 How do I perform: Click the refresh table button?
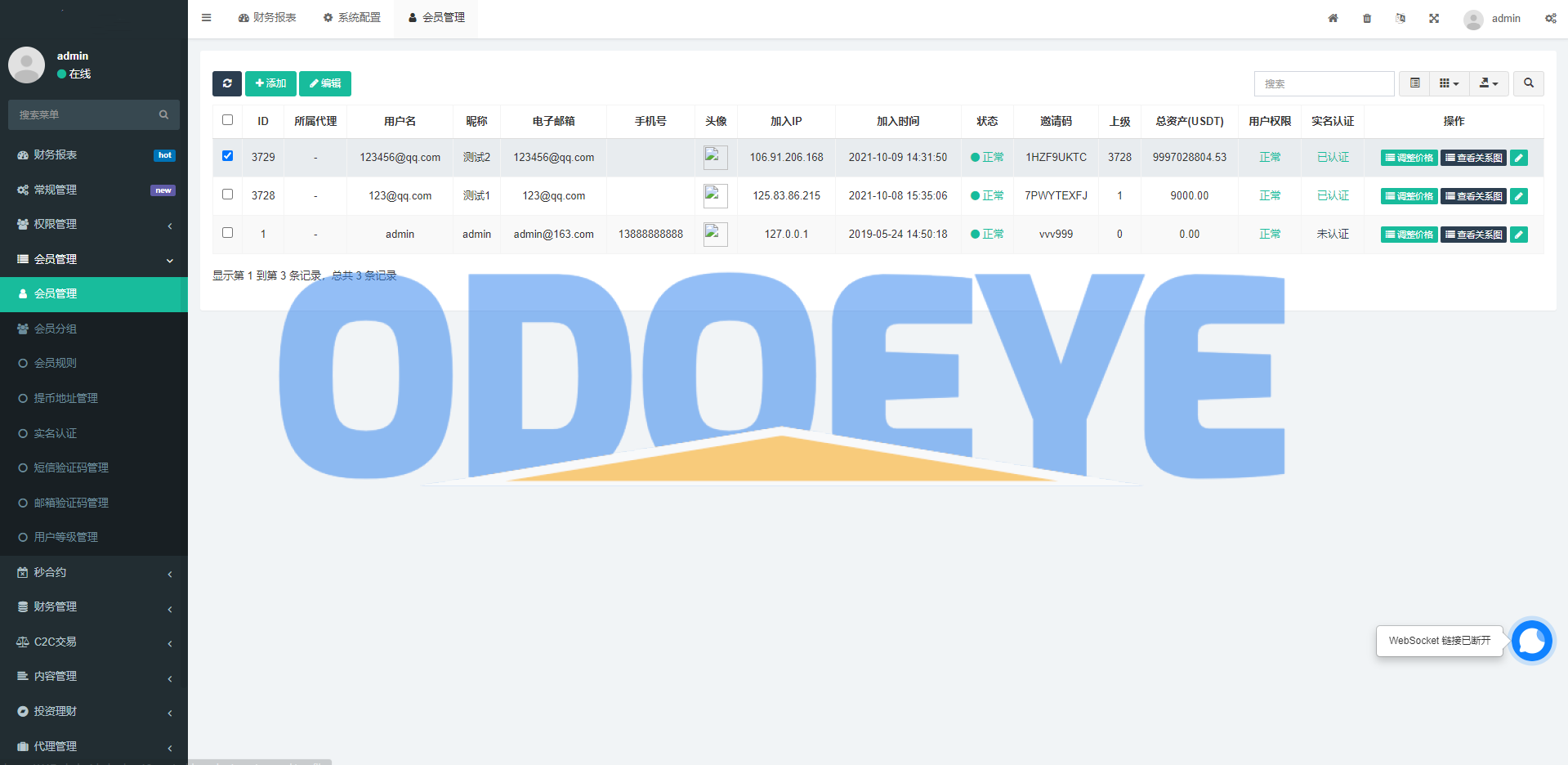[x=227, y=83]
